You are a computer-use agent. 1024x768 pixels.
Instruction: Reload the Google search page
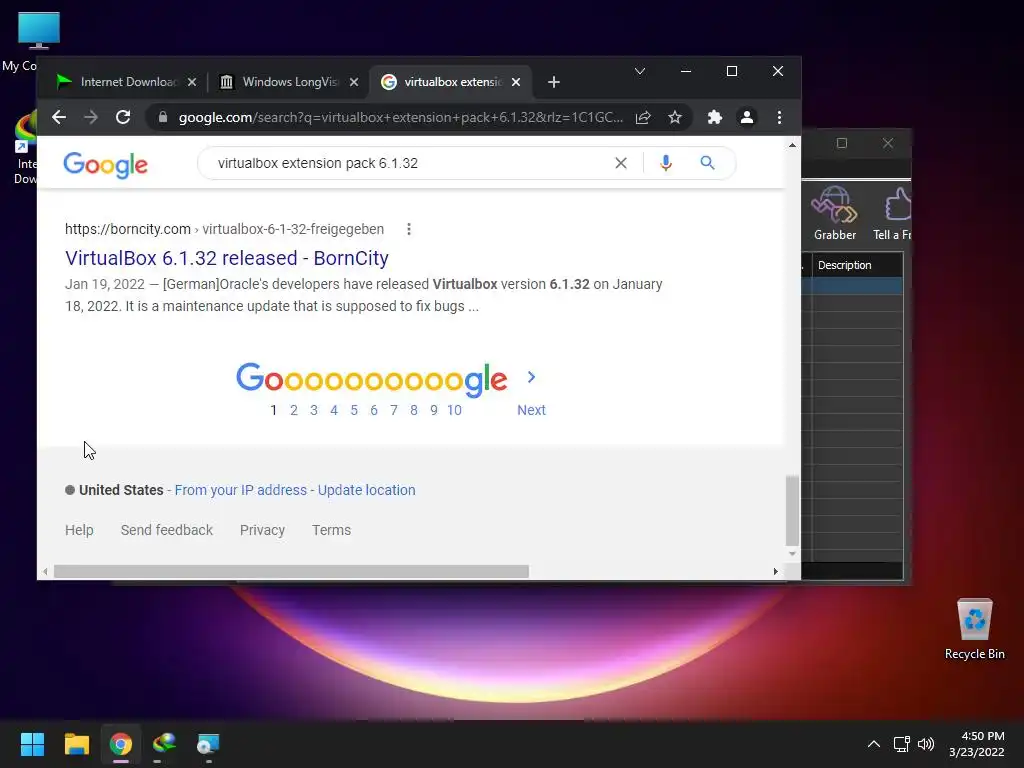tap(123, 118)
